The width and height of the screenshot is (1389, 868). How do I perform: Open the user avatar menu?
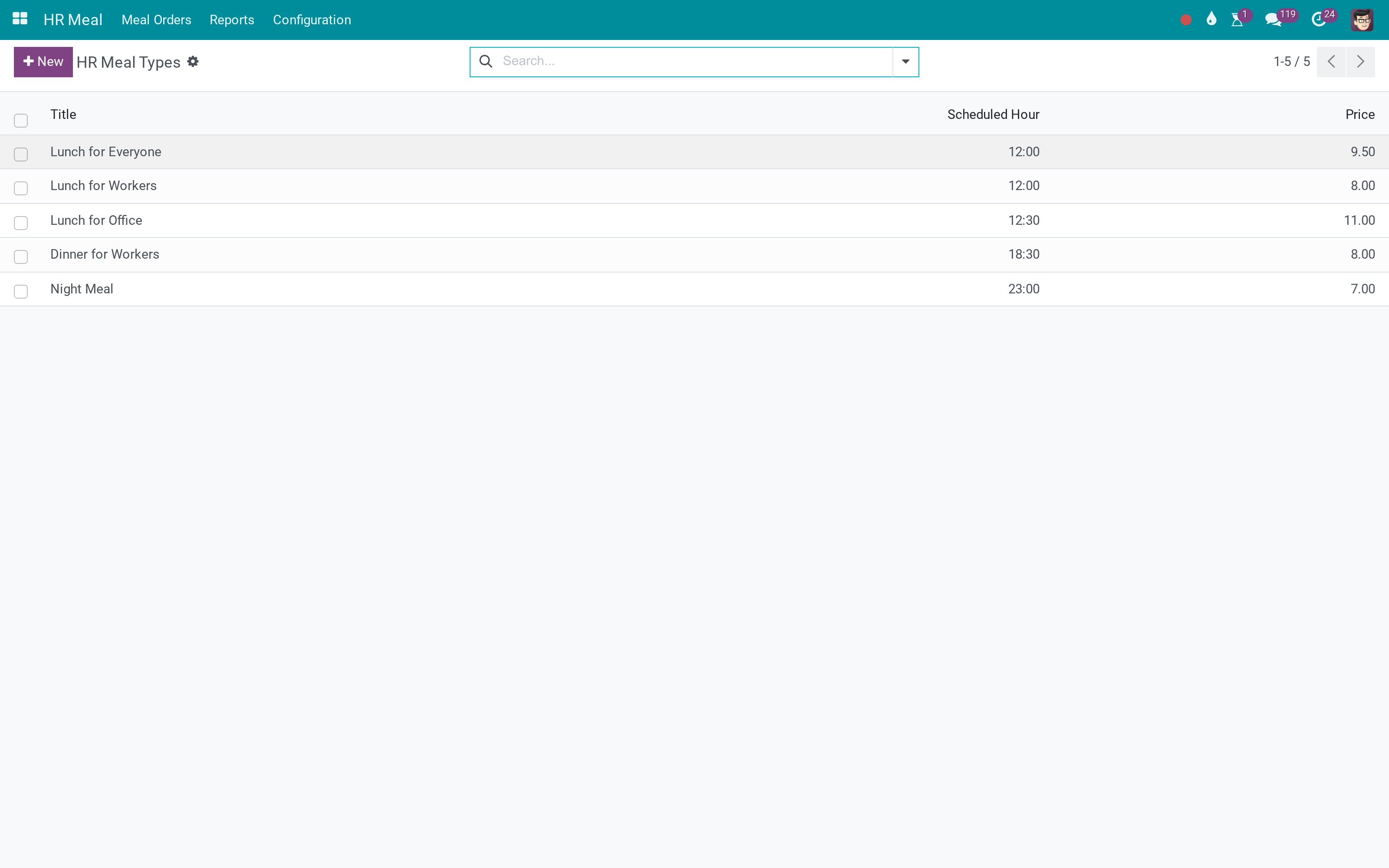[1362, 20]
